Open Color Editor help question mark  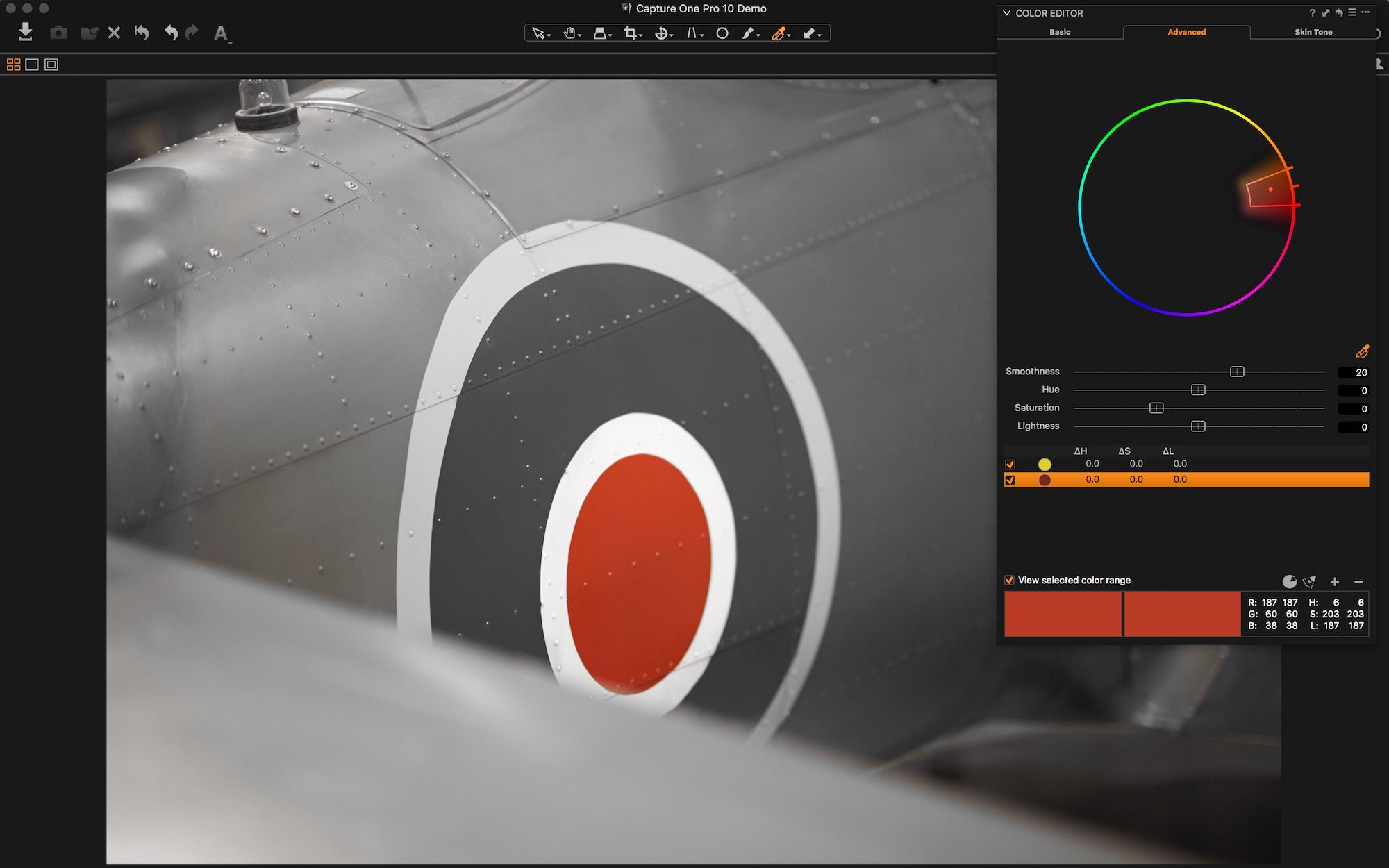(1312, 12)
